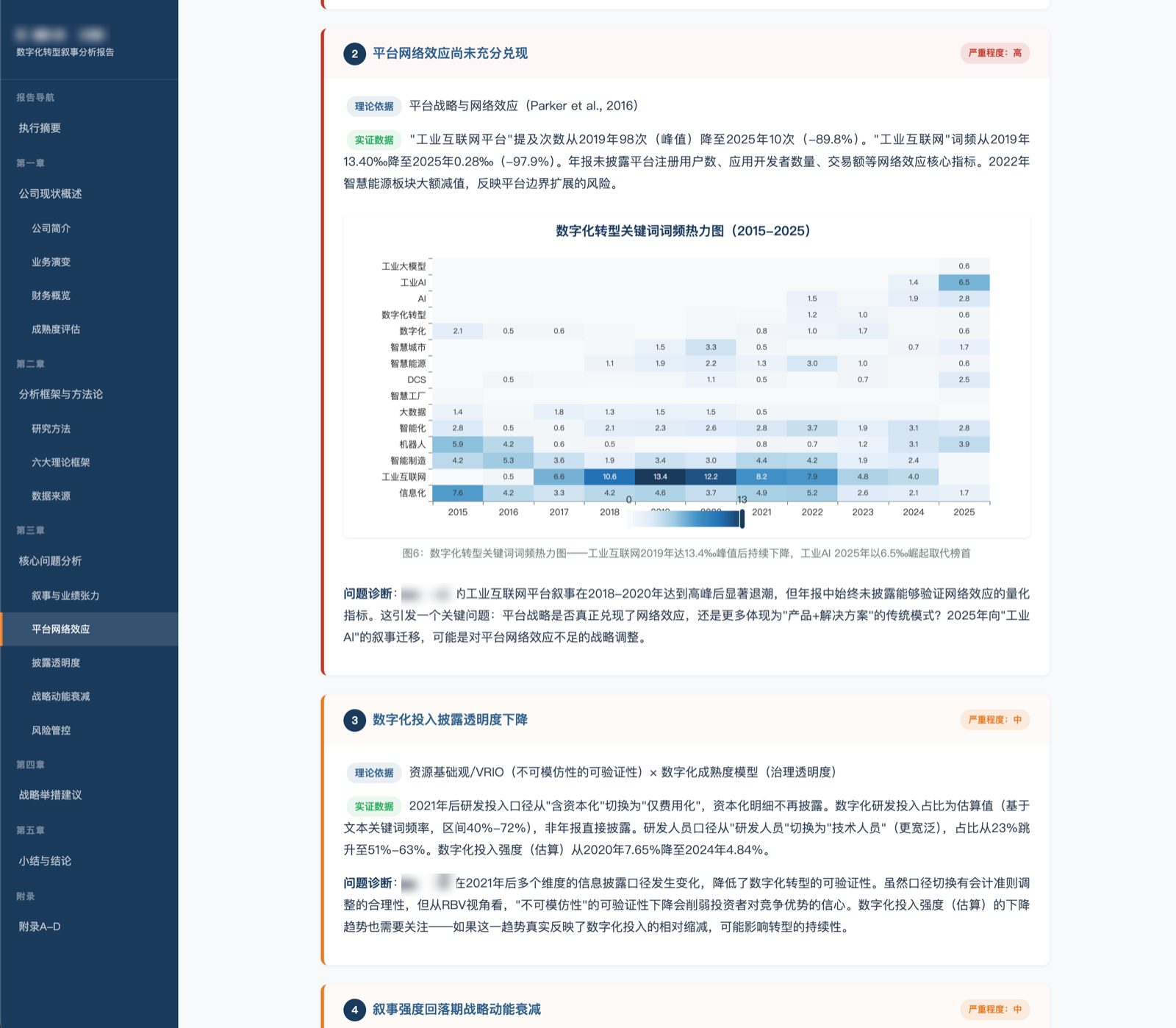This screenshot has width=1176, height=1028.
Task: Click the heatmap color scale bar
Action: [x=687, y=519]
